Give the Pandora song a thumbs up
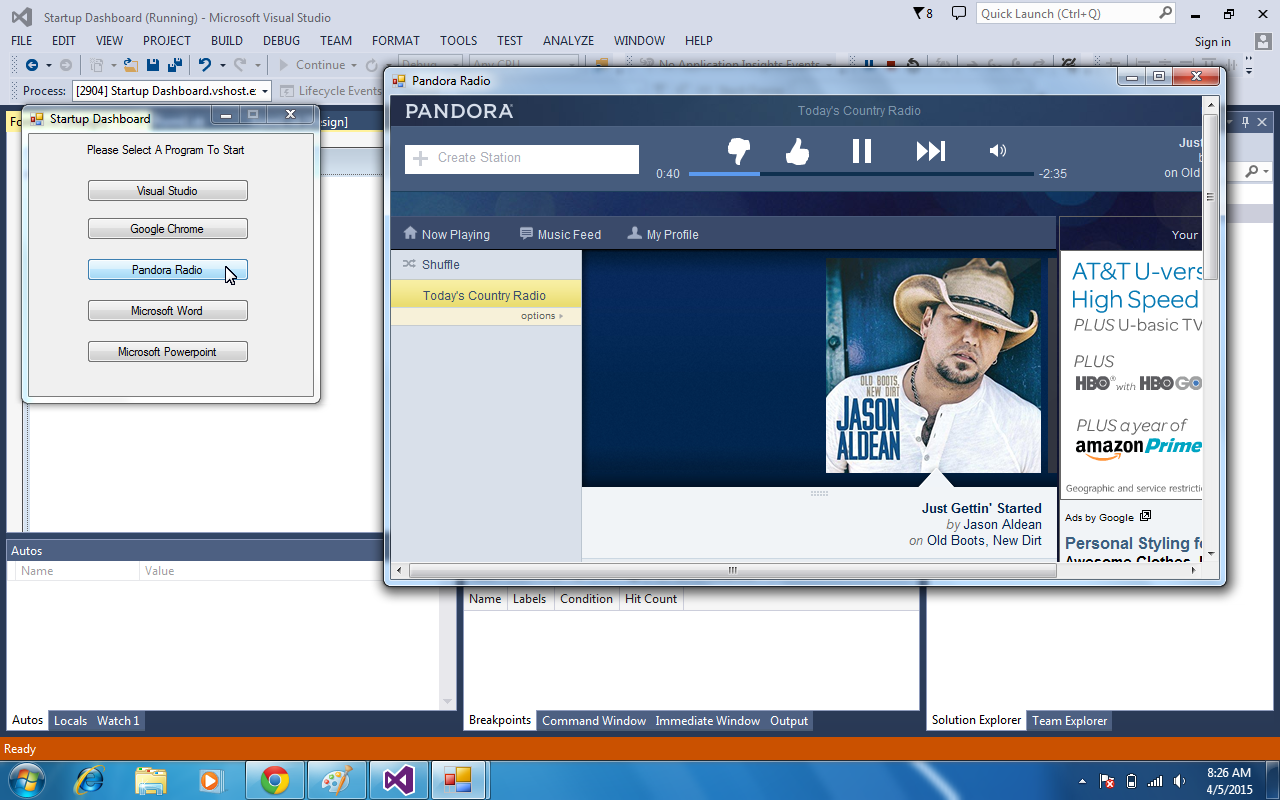 (797, 152)
